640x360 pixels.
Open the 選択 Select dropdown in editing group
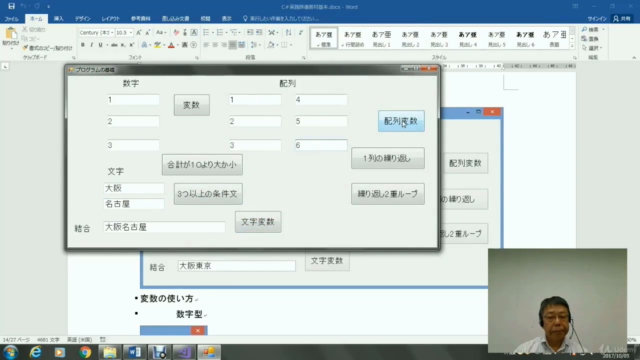click(x=592, y=48)
